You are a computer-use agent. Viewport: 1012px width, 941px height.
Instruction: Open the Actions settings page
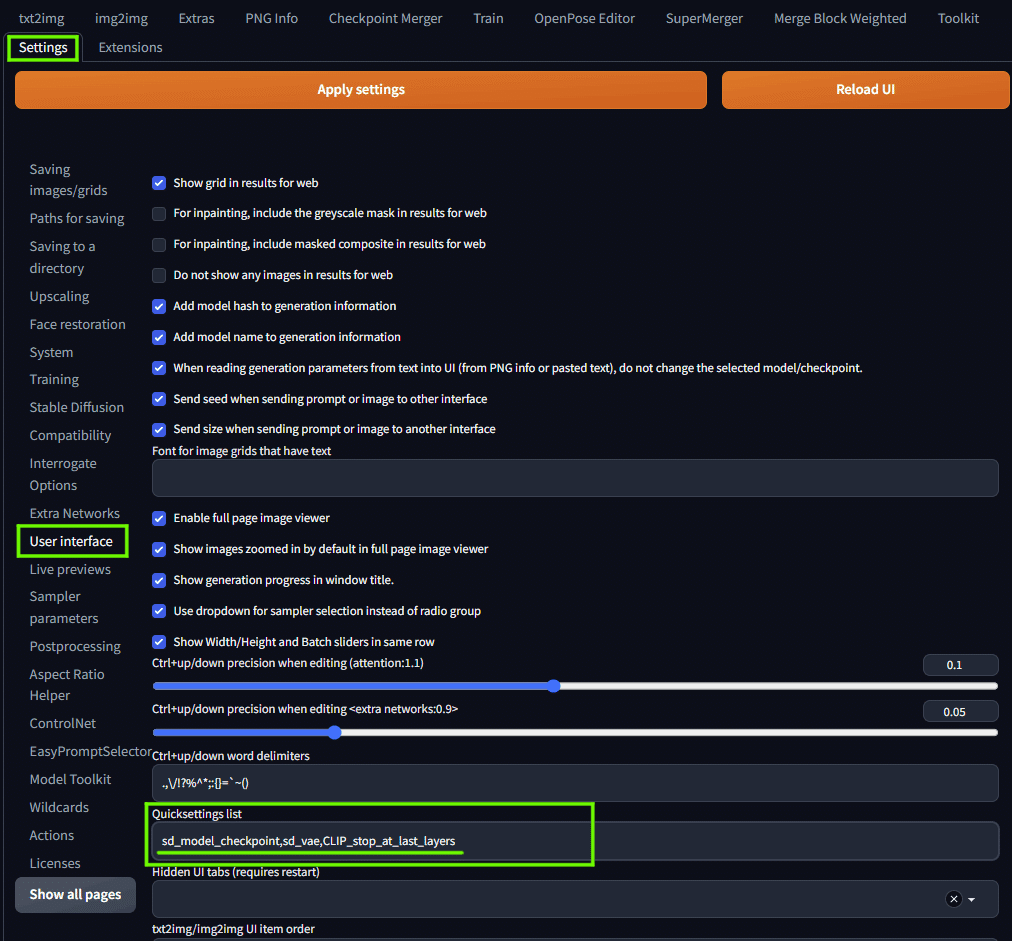[x=52, y=835]
